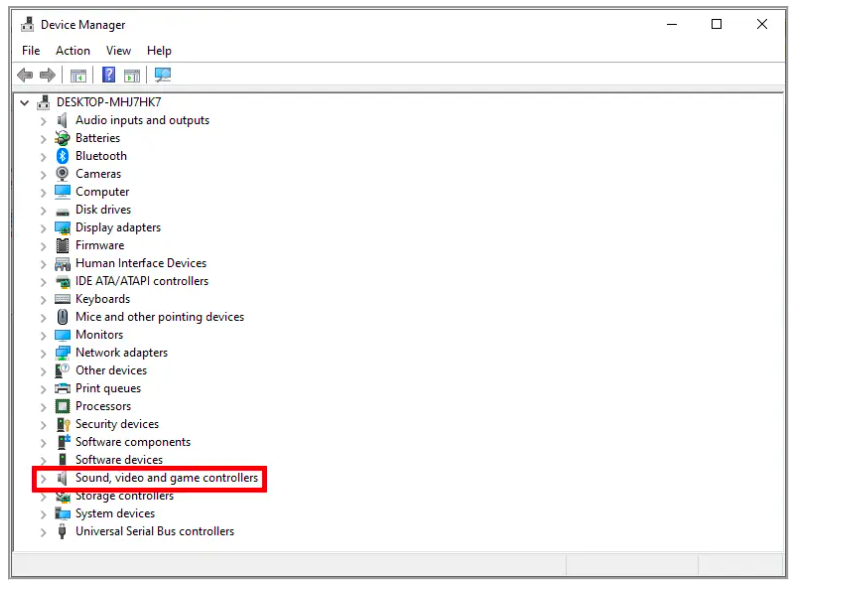
Task: Select the Print queues label
Action: click(108, 388)
